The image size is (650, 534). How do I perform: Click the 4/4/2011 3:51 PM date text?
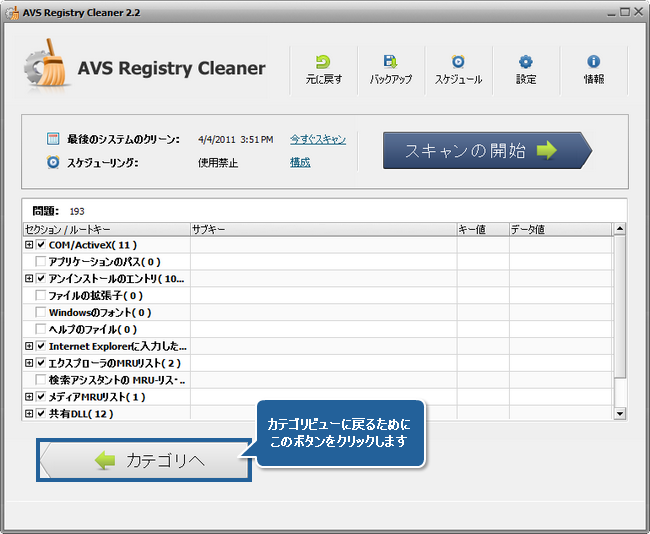pyautogui.click(x=236, y=139)
